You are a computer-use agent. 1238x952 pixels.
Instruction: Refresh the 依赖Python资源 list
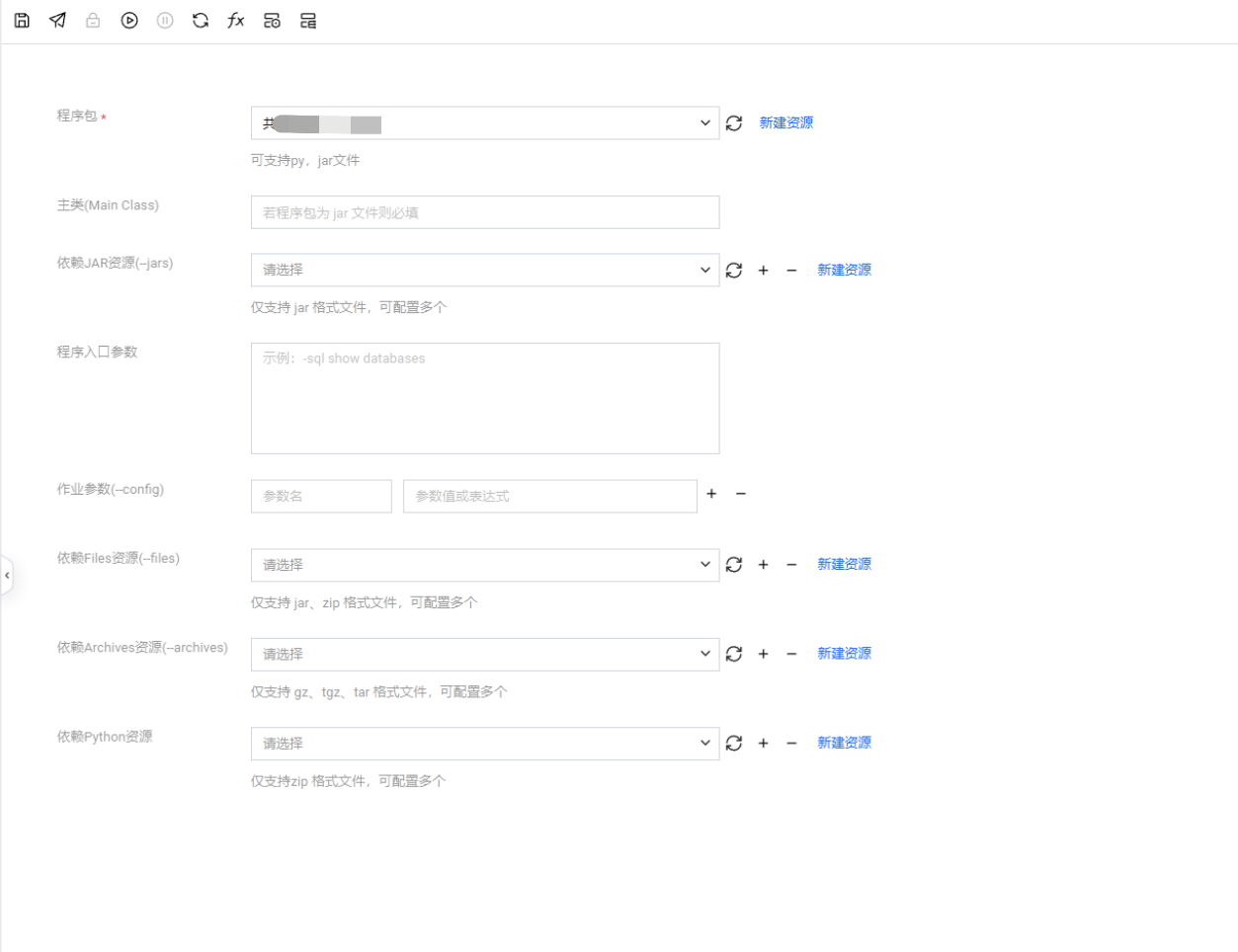tap(734, 743)
